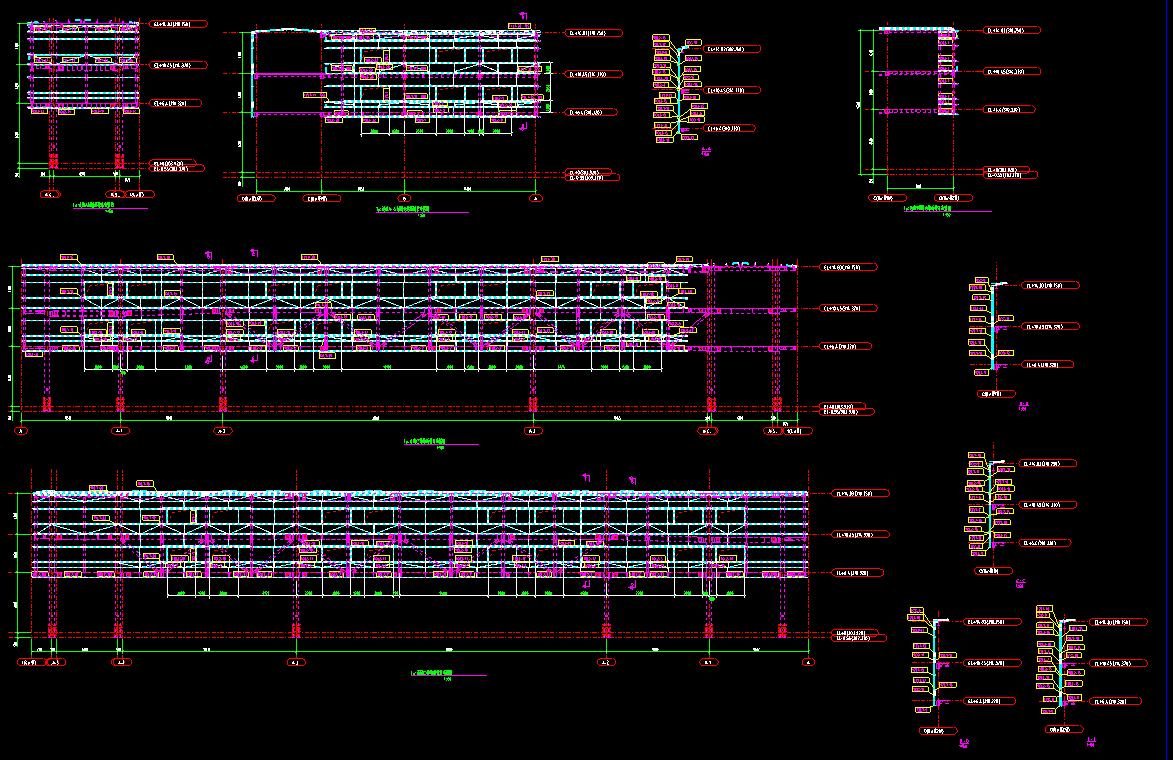Click the magenta label under the first wall section detail
1173x760 pixels.
tap(705, 152)
